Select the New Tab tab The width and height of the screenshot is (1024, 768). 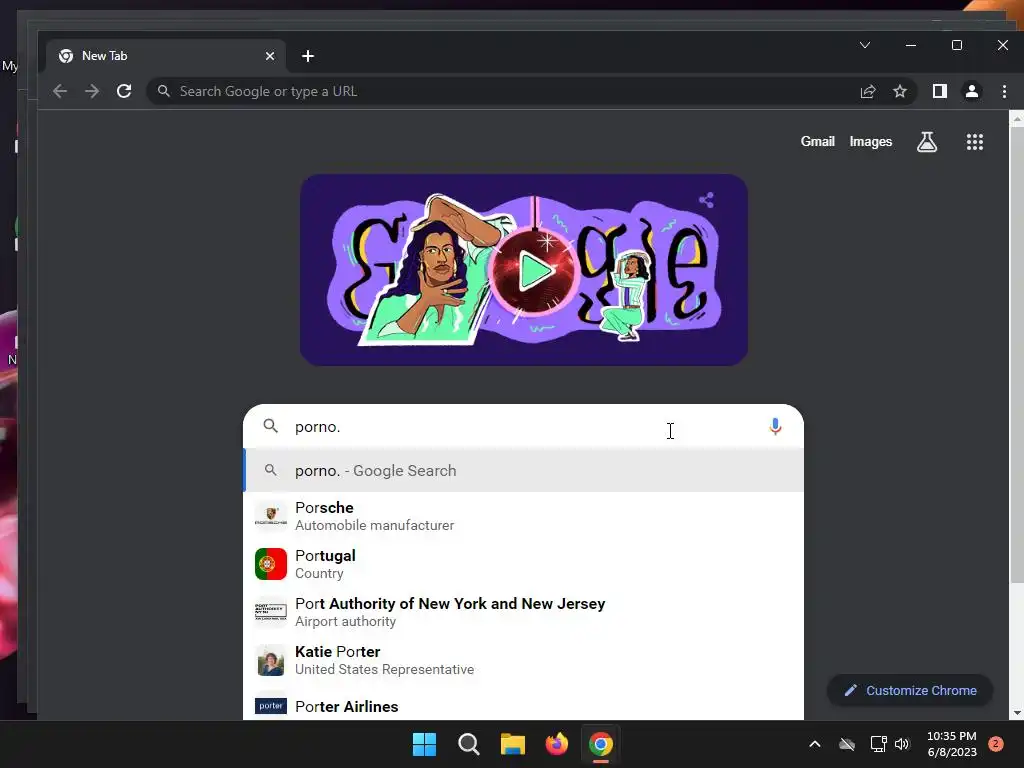(167, 56)
